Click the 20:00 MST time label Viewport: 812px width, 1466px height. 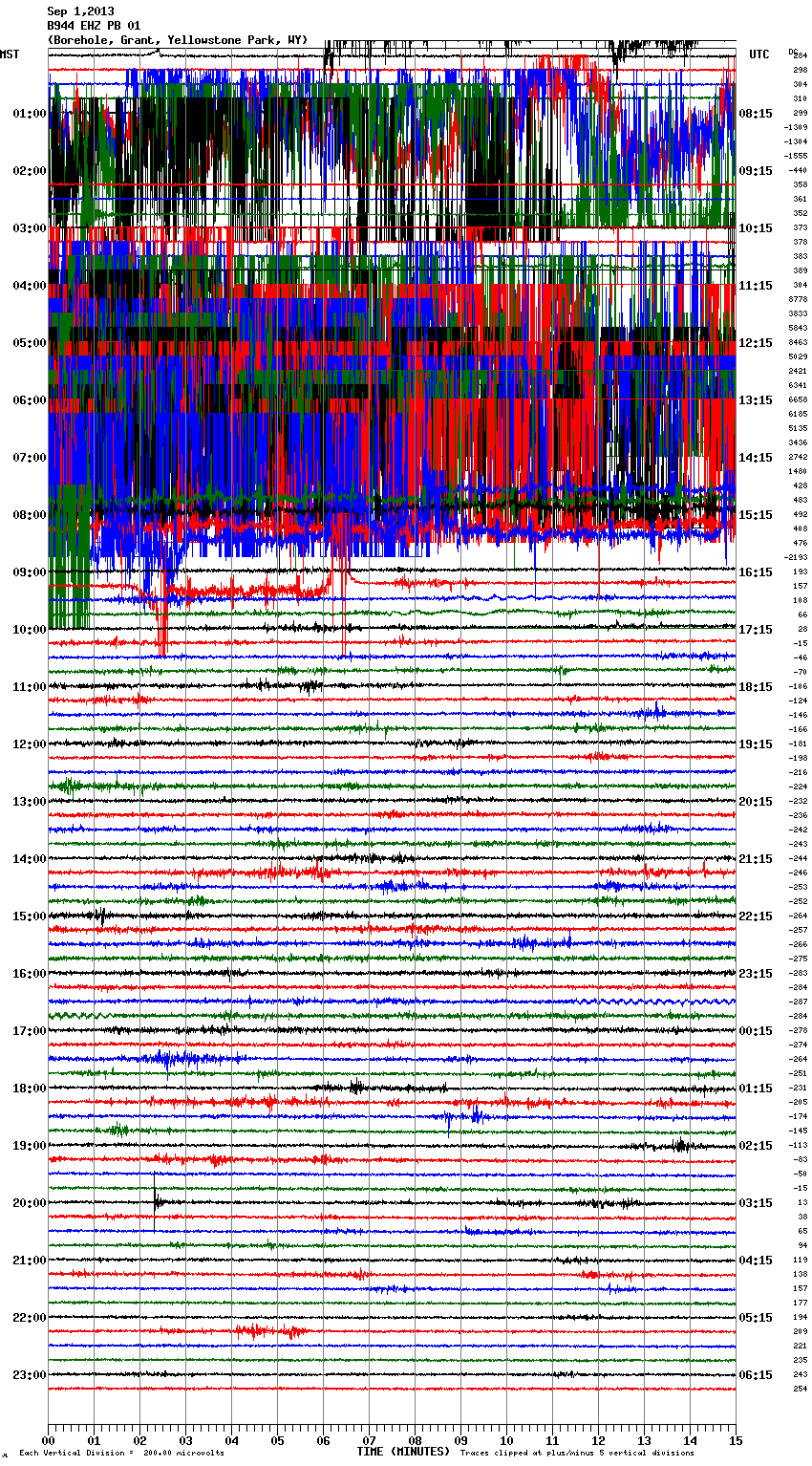coord(29,1203)
